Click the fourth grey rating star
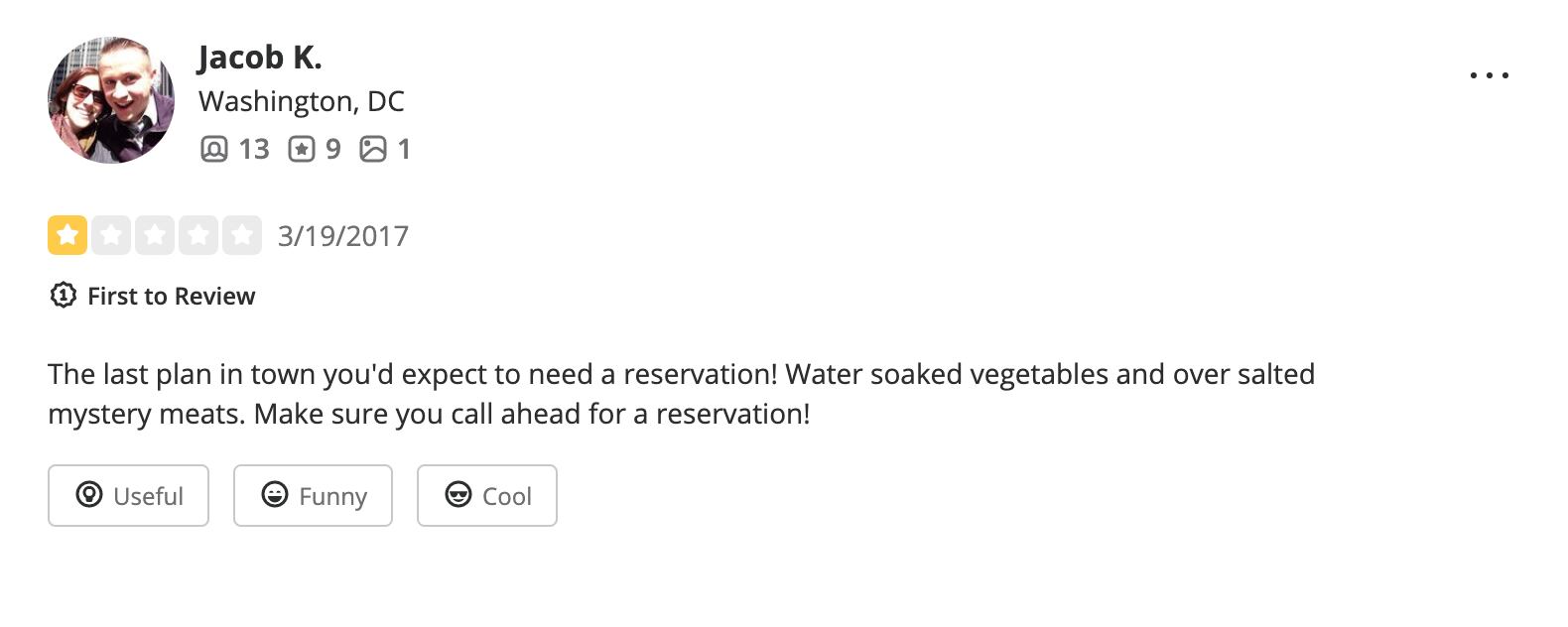Screen dimensions: 1568x627 (x=198, y=235)
